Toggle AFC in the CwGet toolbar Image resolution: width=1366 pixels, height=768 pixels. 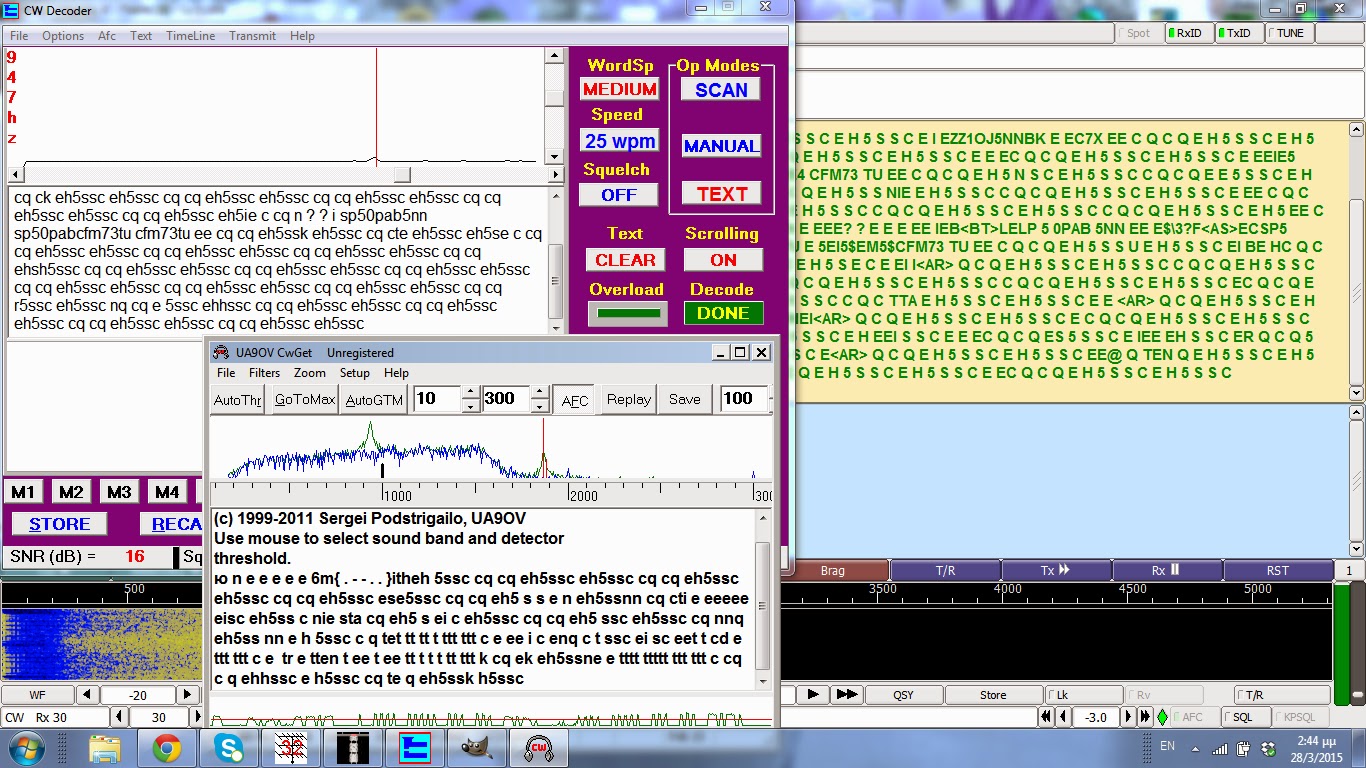[x=574, y=399]
